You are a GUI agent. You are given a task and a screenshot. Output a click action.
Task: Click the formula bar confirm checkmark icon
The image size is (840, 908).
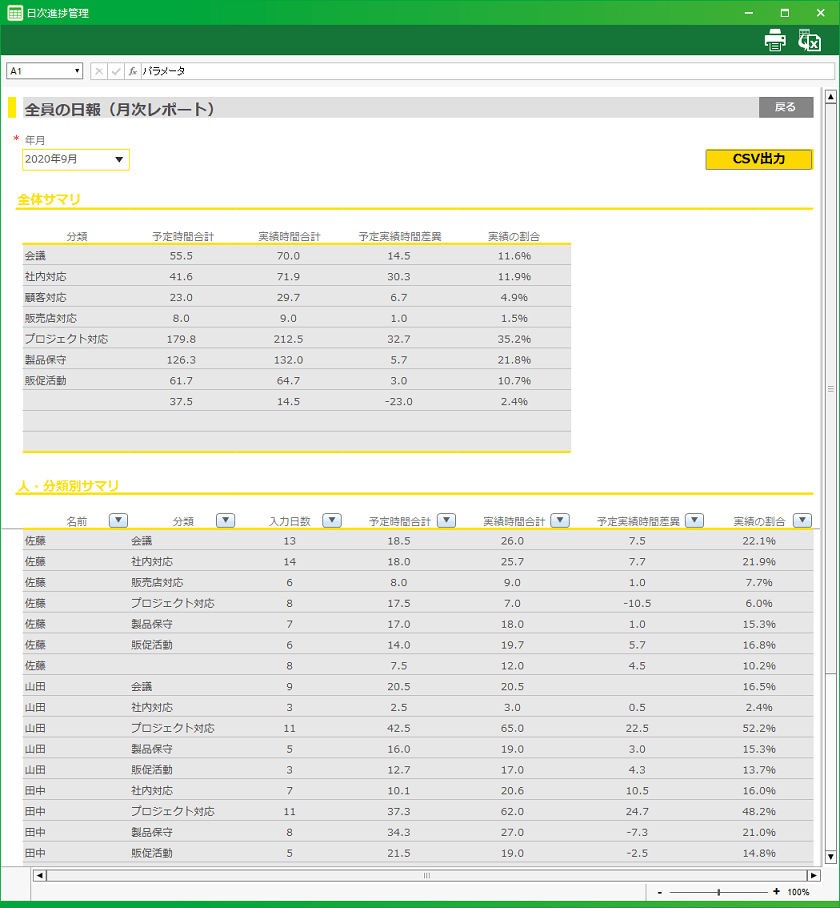[115, 71]
